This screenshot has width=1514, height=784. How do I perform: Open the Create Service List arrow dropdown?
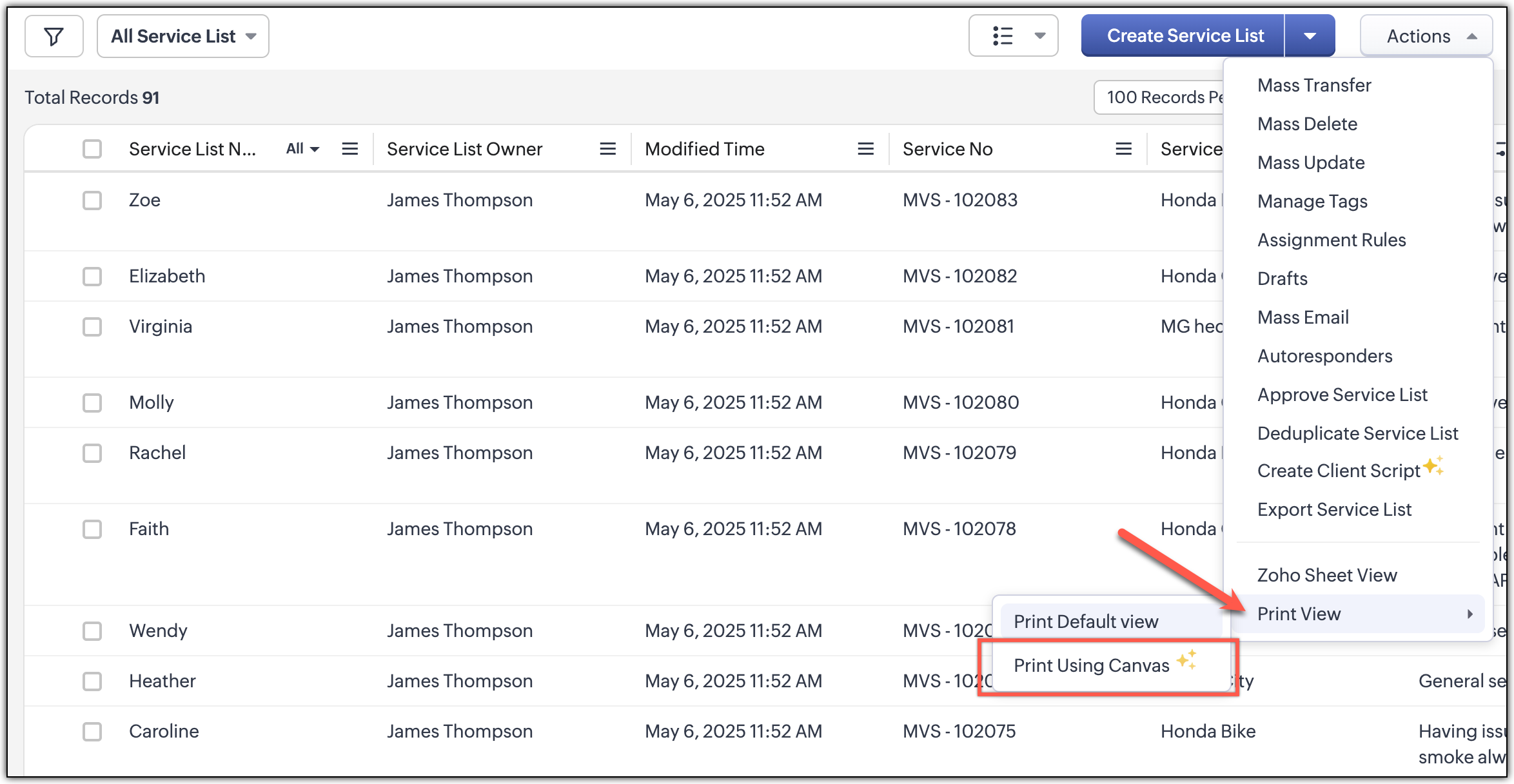(x=1310, y=36)
